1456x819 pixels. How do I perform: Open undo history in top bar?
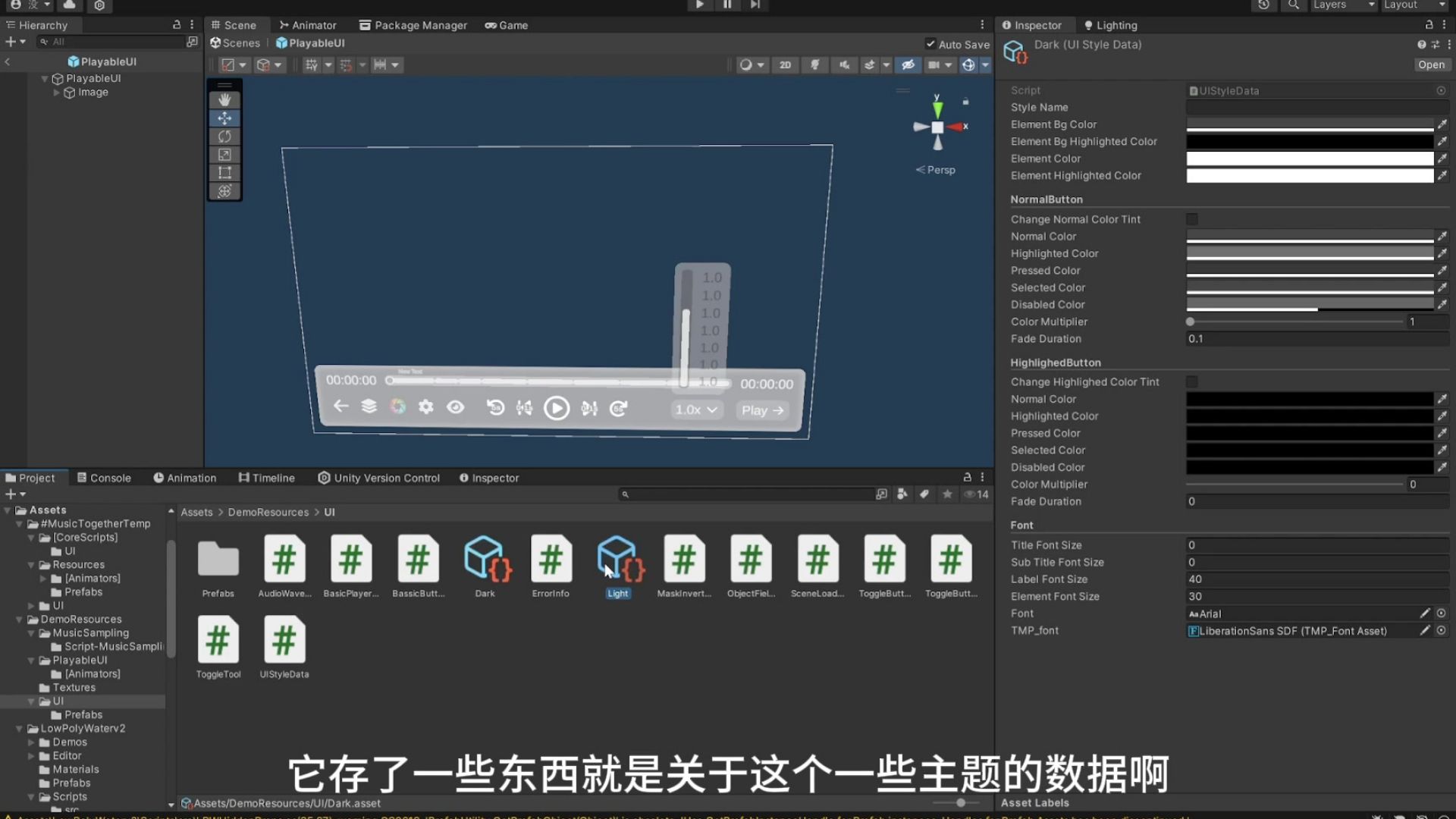click(x=1263, y=5)
